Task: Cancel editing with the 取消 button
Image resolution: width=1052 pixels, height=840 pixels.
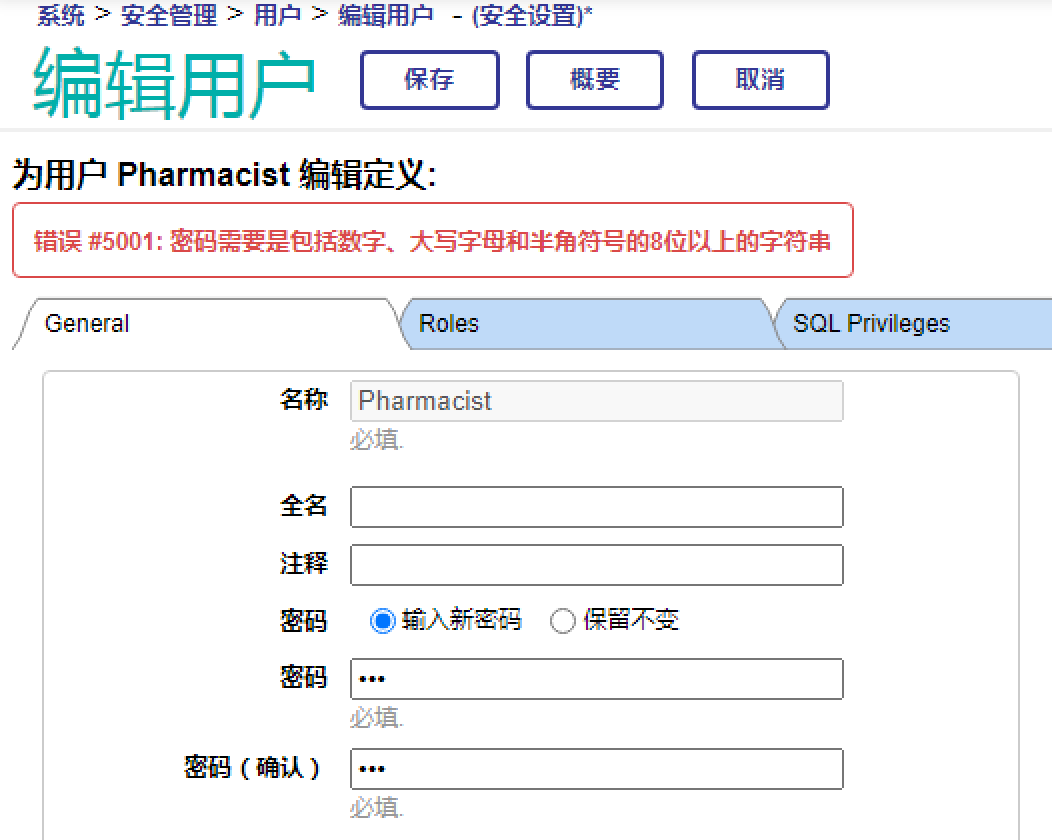Action: (x=760, y=80)
